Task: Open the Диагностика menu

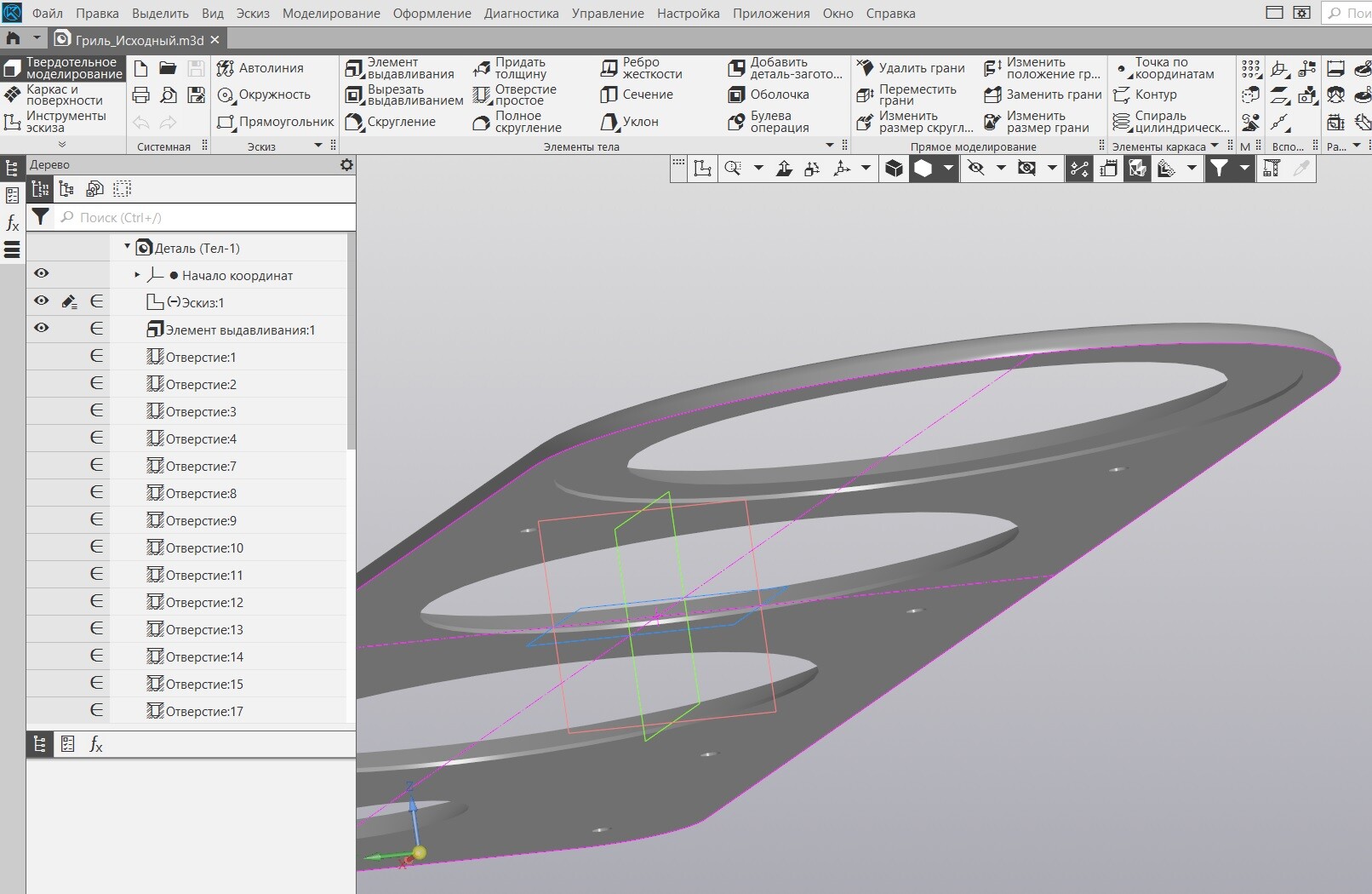Action: (x=521, y=14)
